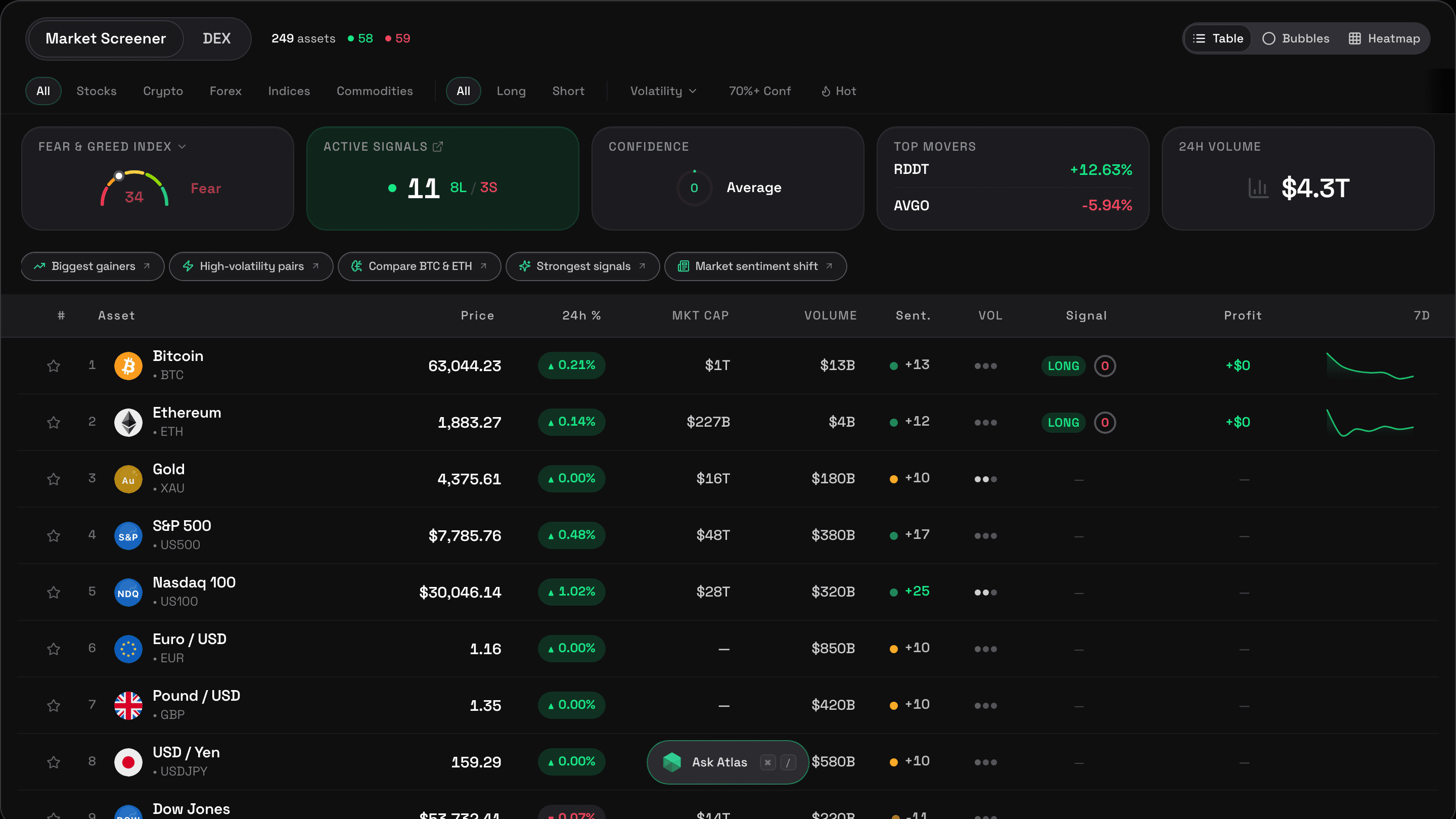Viewport: 1456px width, 819px height.
Task: Click the Ethereum diamond logo
Action: point(128,422)
